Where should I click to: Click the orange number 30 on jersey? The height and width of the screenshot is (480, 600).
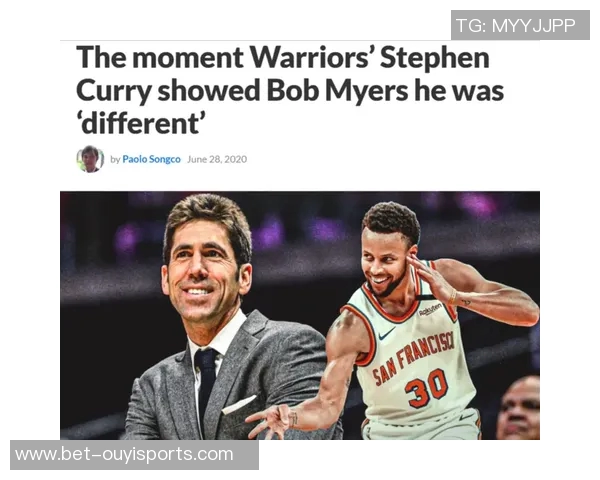click(x=427, y=387)
